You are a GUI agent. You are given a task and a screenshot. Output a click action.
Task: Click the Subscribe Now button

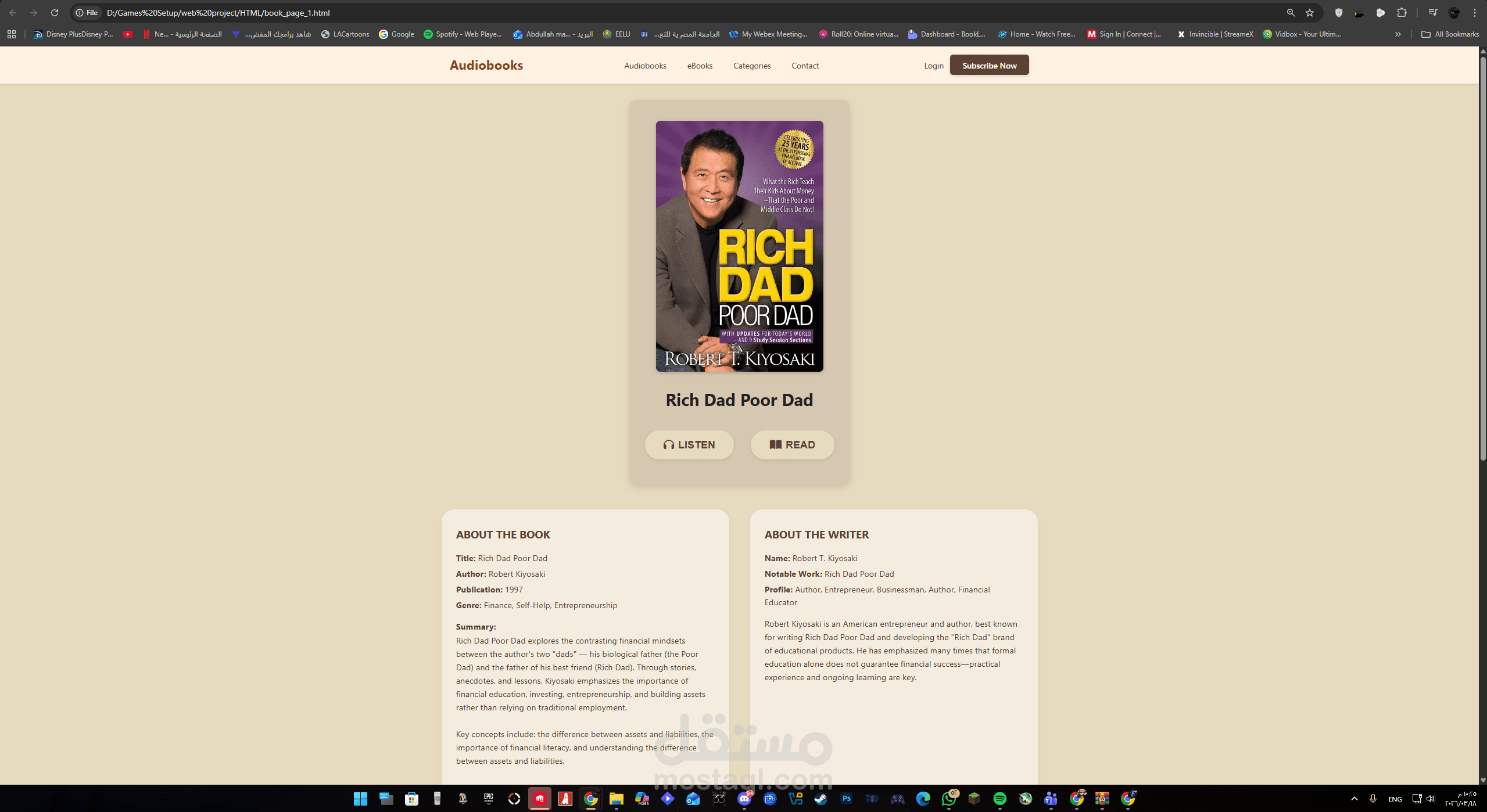pos(989,65)
